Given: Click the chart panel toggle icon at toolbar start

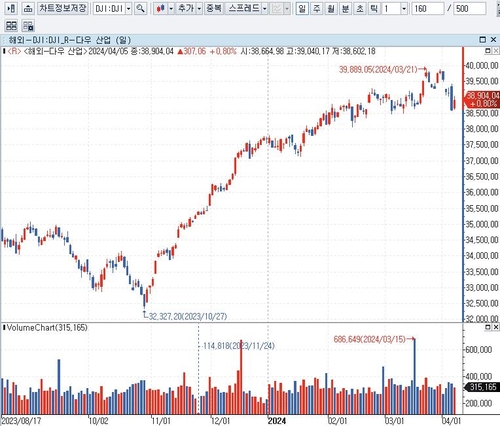Looking at the screenshot, I should [11, 8].
